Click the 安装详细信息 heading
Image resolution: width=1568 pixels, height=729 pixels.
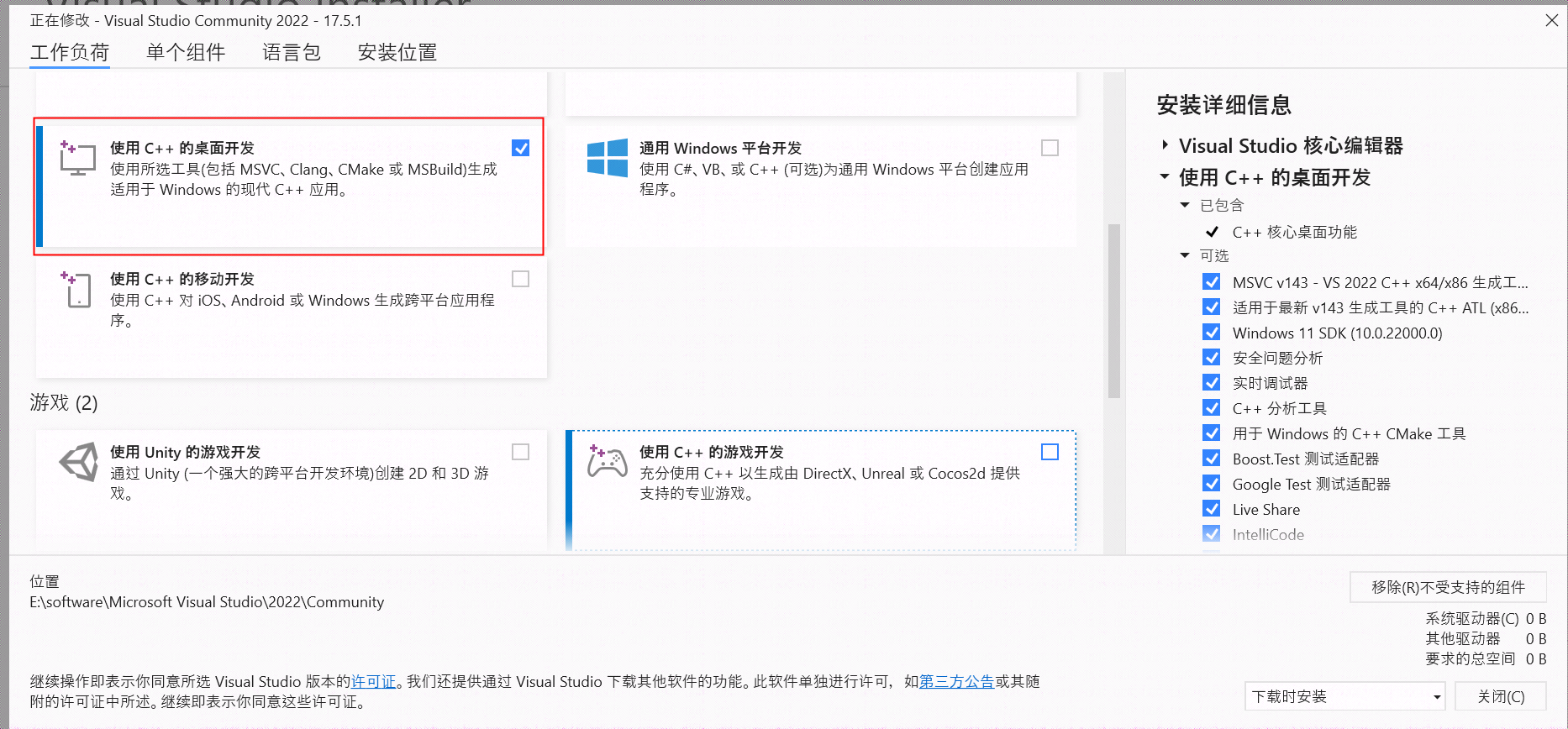(1223, 105)
